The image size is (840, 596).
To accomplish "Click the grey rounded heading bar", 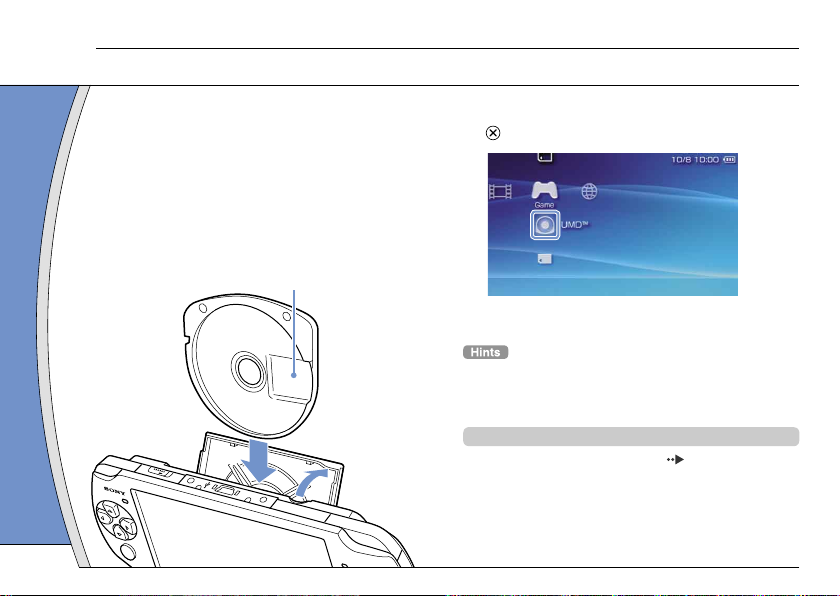I will coord(631,436).
